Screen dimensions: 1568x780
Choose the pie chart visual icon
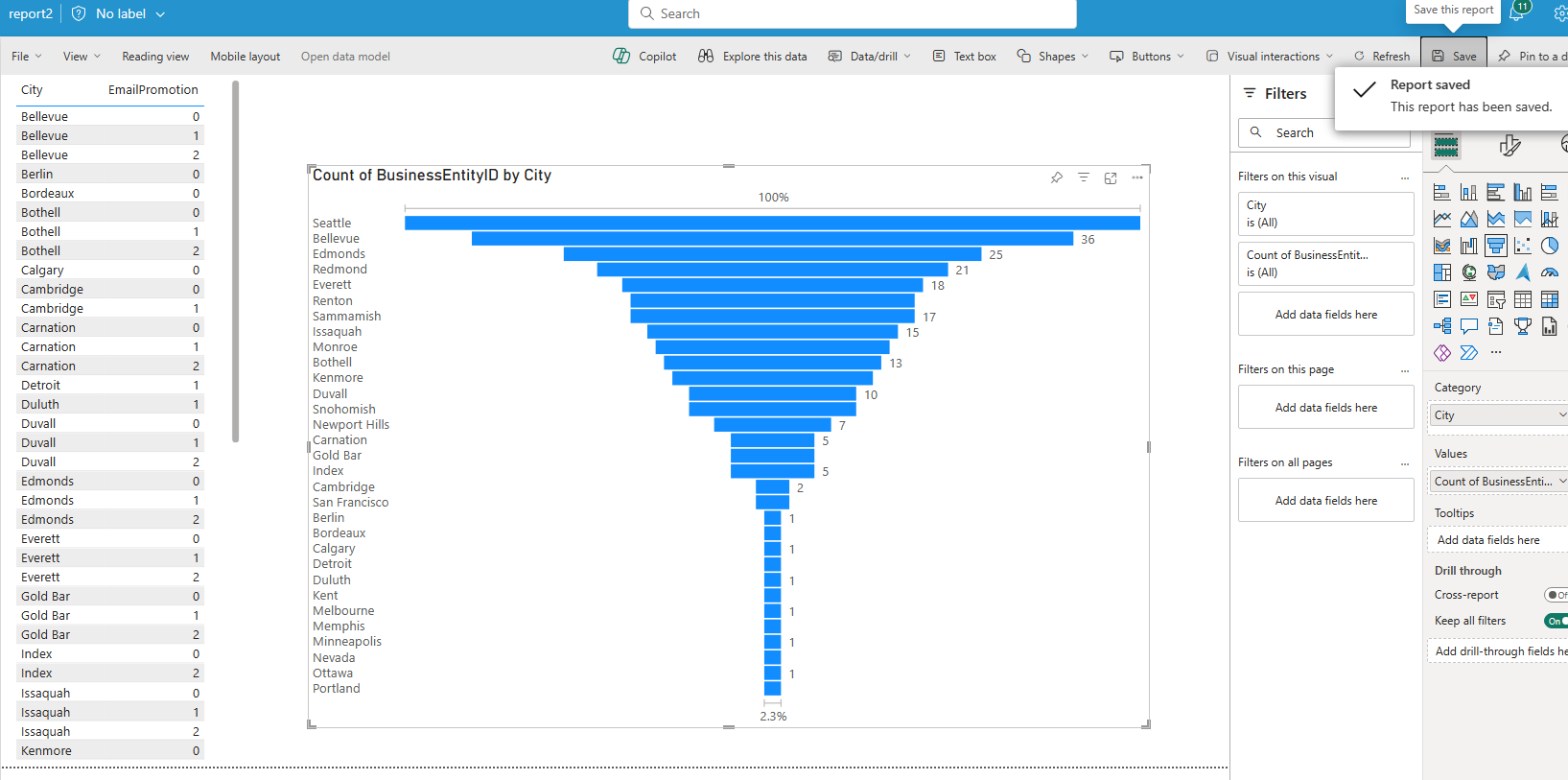tap(1549, 246)
